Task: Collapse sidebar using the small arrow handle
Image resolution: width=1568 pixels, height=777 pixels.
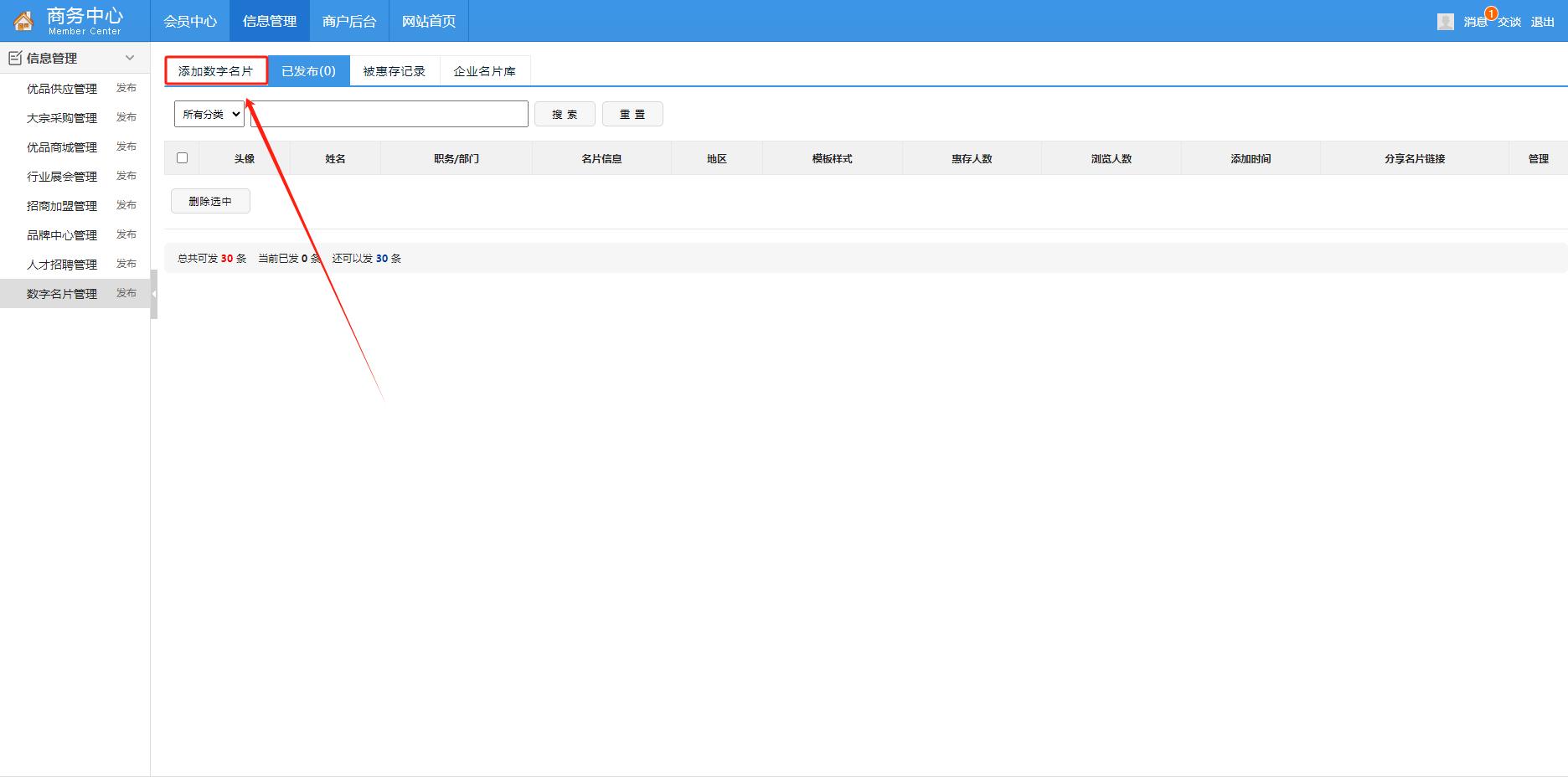Action: 154,294
